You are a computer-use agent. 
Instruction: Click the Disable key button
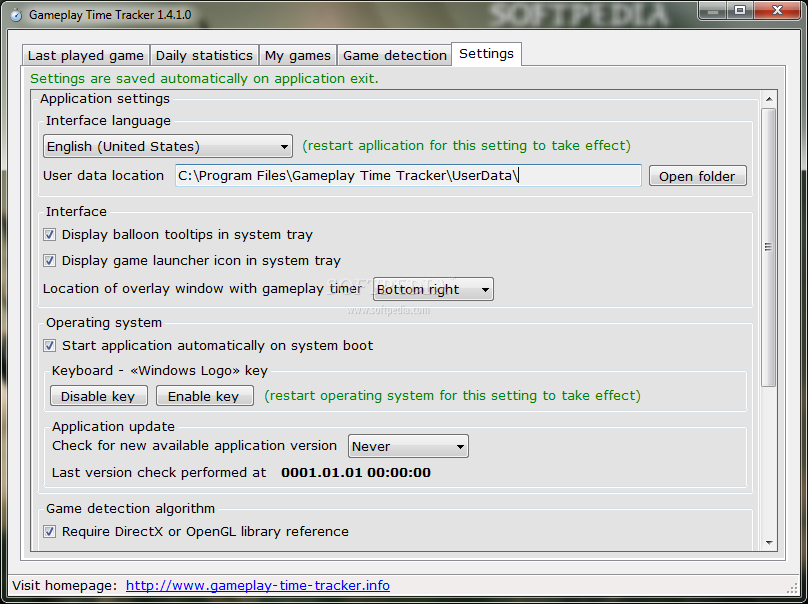tap(98, 396)
